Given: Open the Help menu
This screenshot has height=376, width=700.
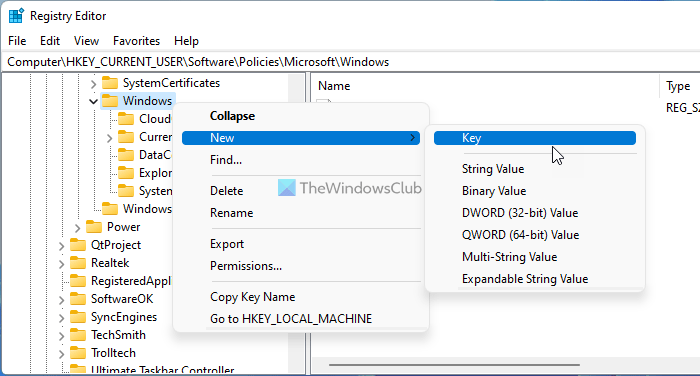Looking at the screenshot, I should coord(186,41).
